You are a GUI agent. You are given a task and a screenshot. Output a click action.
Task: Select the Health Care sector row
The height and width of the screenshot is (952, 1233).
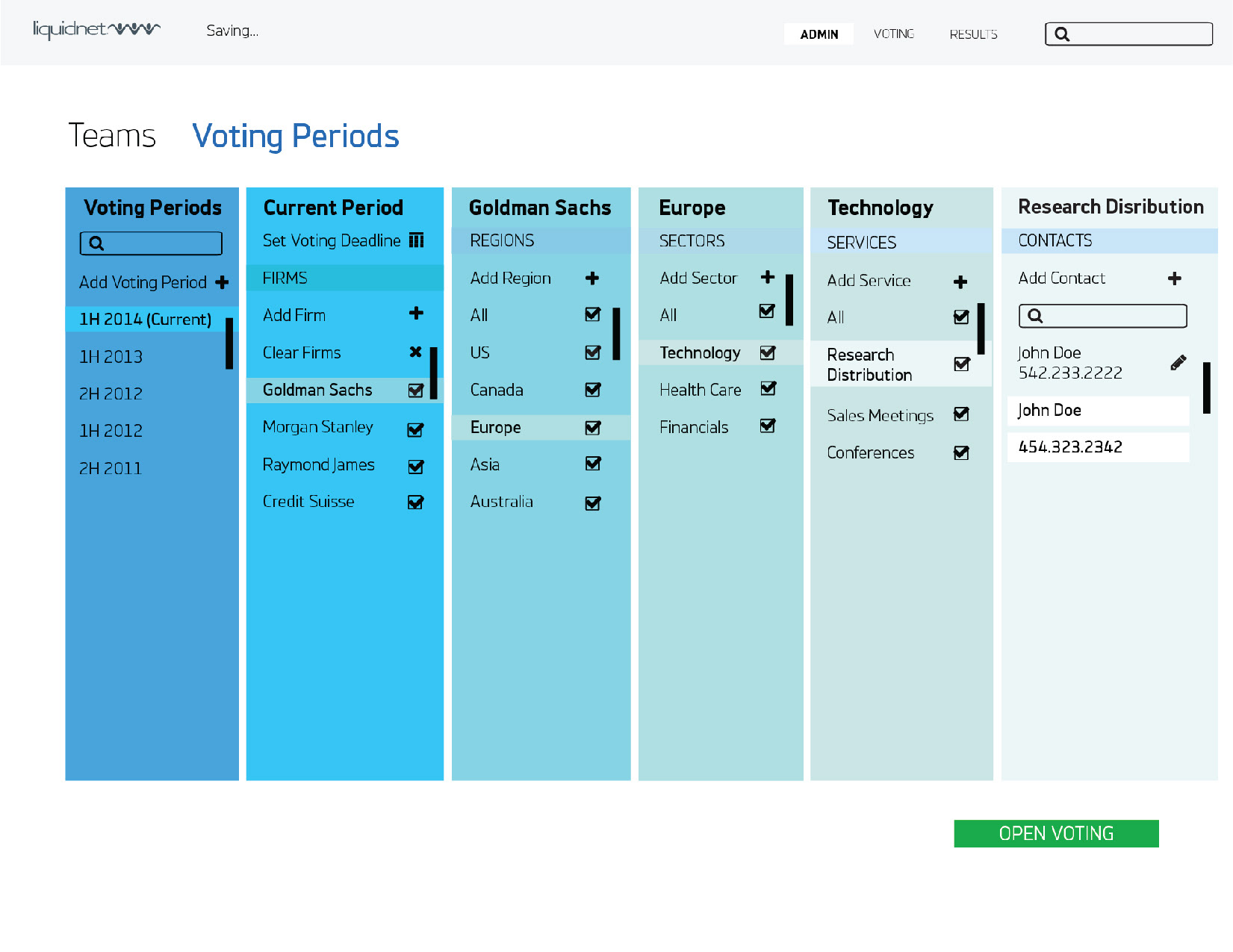tap(720, 390)
